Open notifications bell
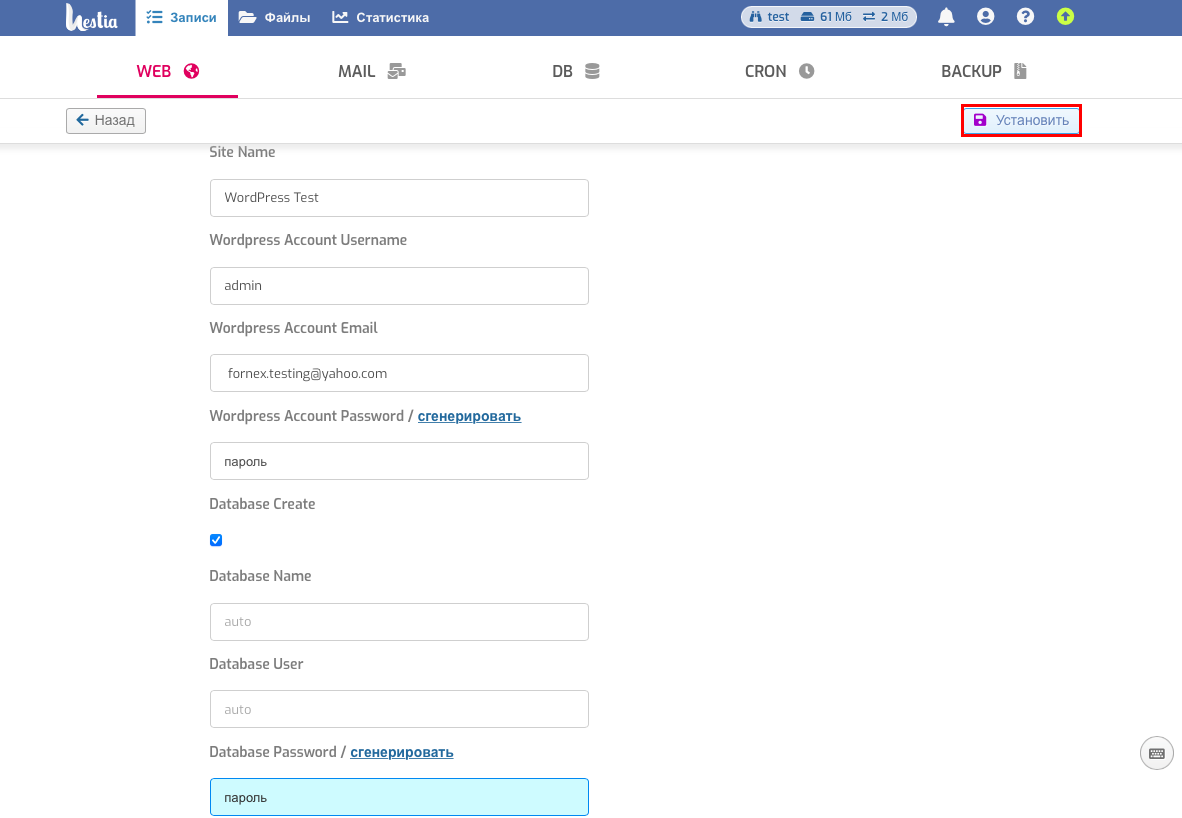The image size is (1182, 818). [x=946, y=17]
